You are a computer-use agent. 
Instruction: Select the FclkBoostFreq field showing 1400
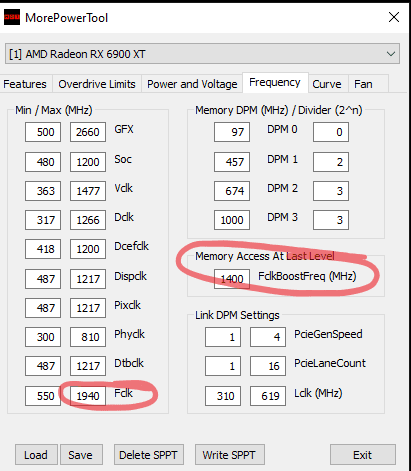232,279
